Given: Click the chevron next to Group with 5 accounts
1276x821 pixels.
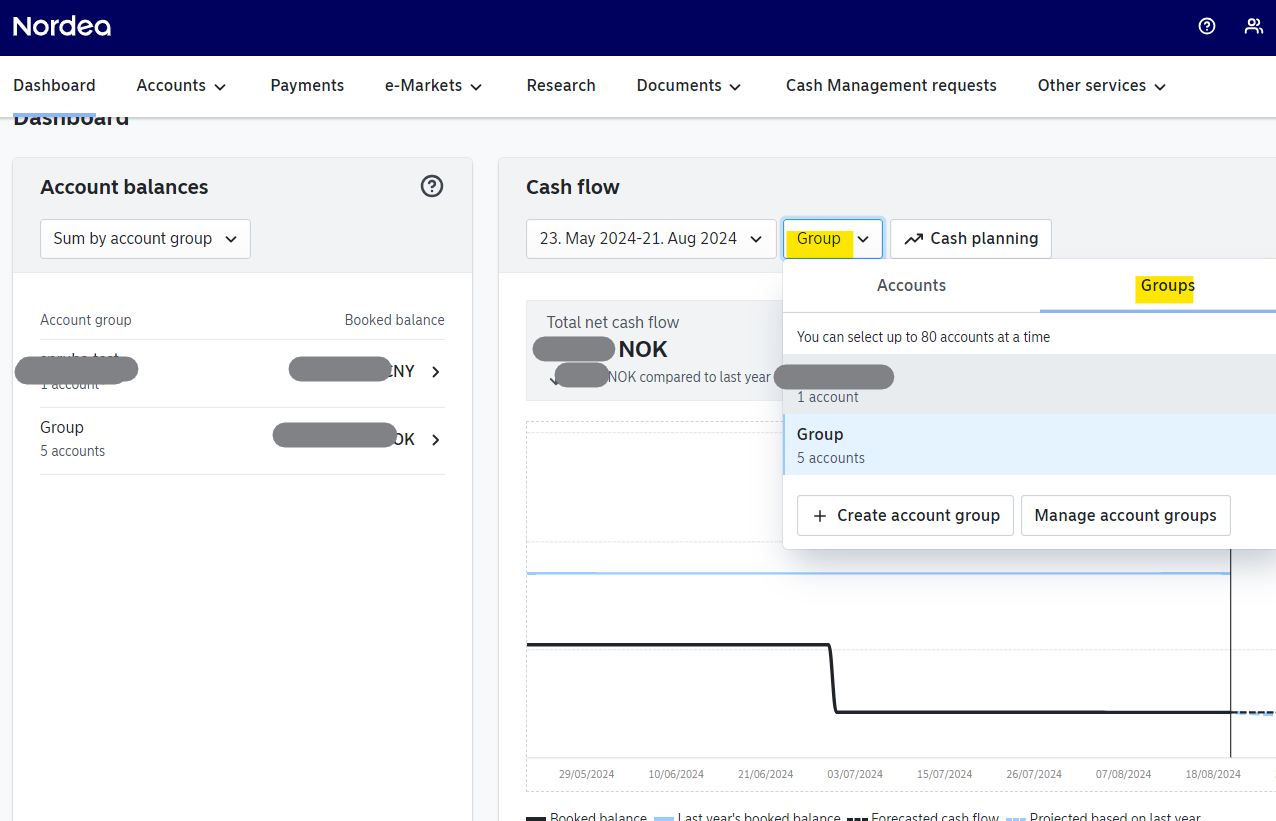Looking at the screenshot, I should point(434,439).
